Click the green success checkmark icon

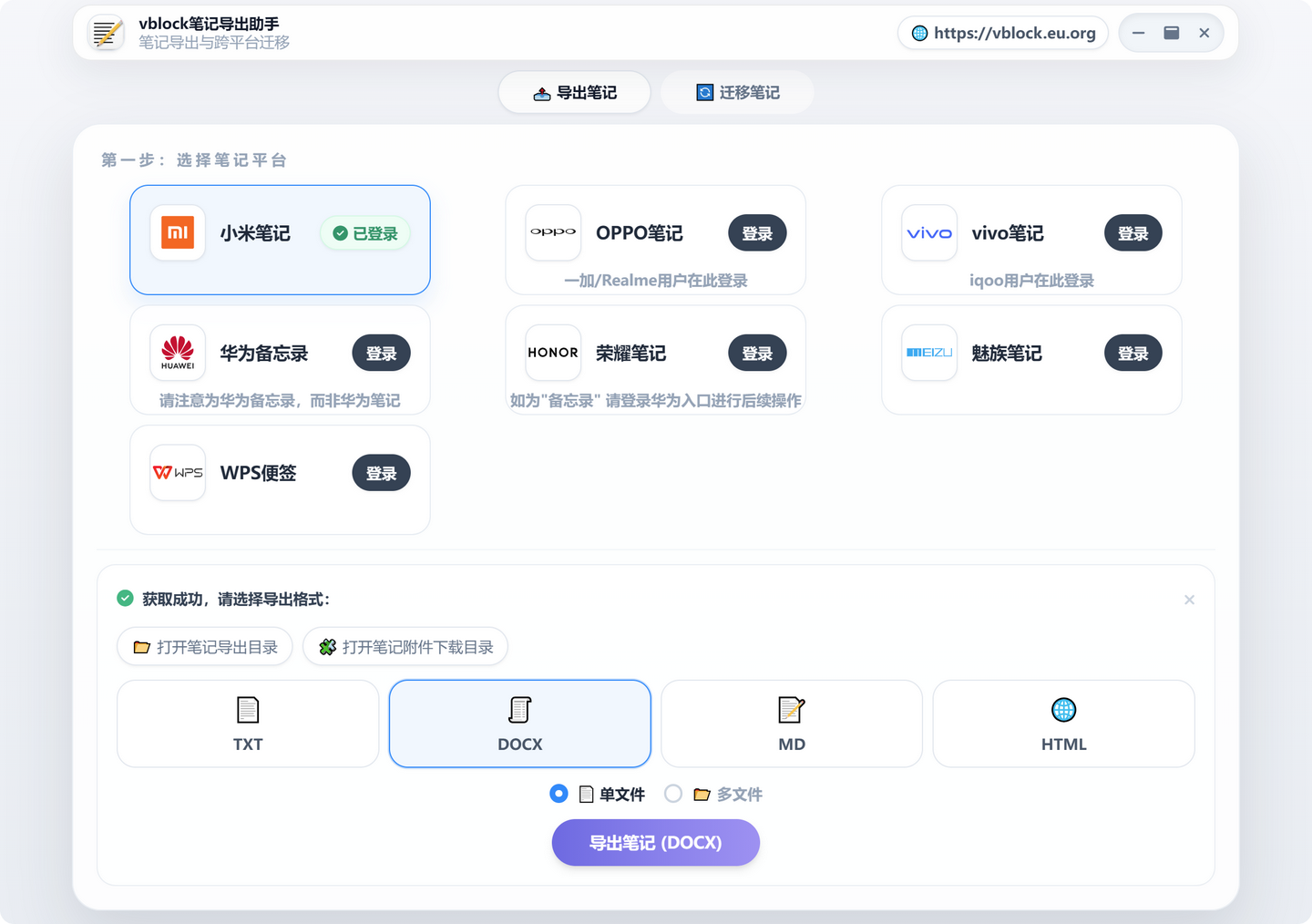point(126,599)
